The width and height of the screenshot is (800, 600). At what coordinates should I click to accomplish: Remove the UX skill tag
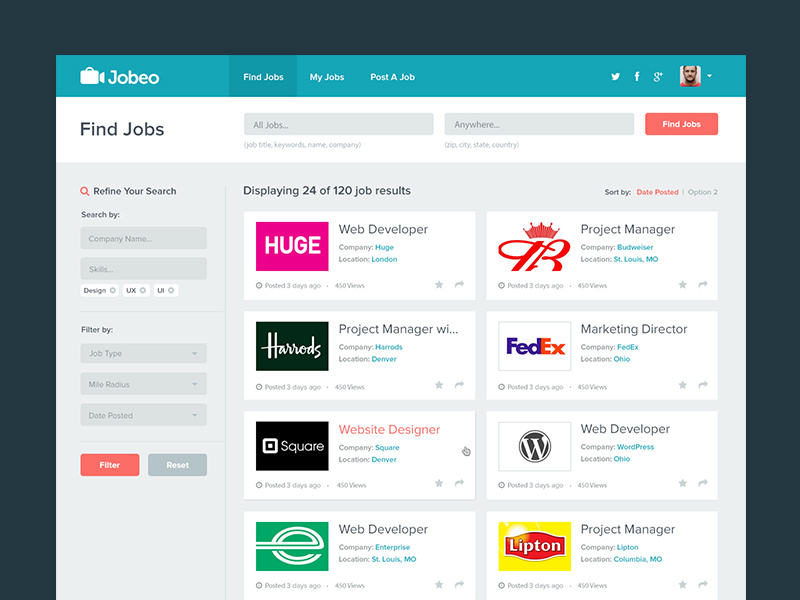143,290
